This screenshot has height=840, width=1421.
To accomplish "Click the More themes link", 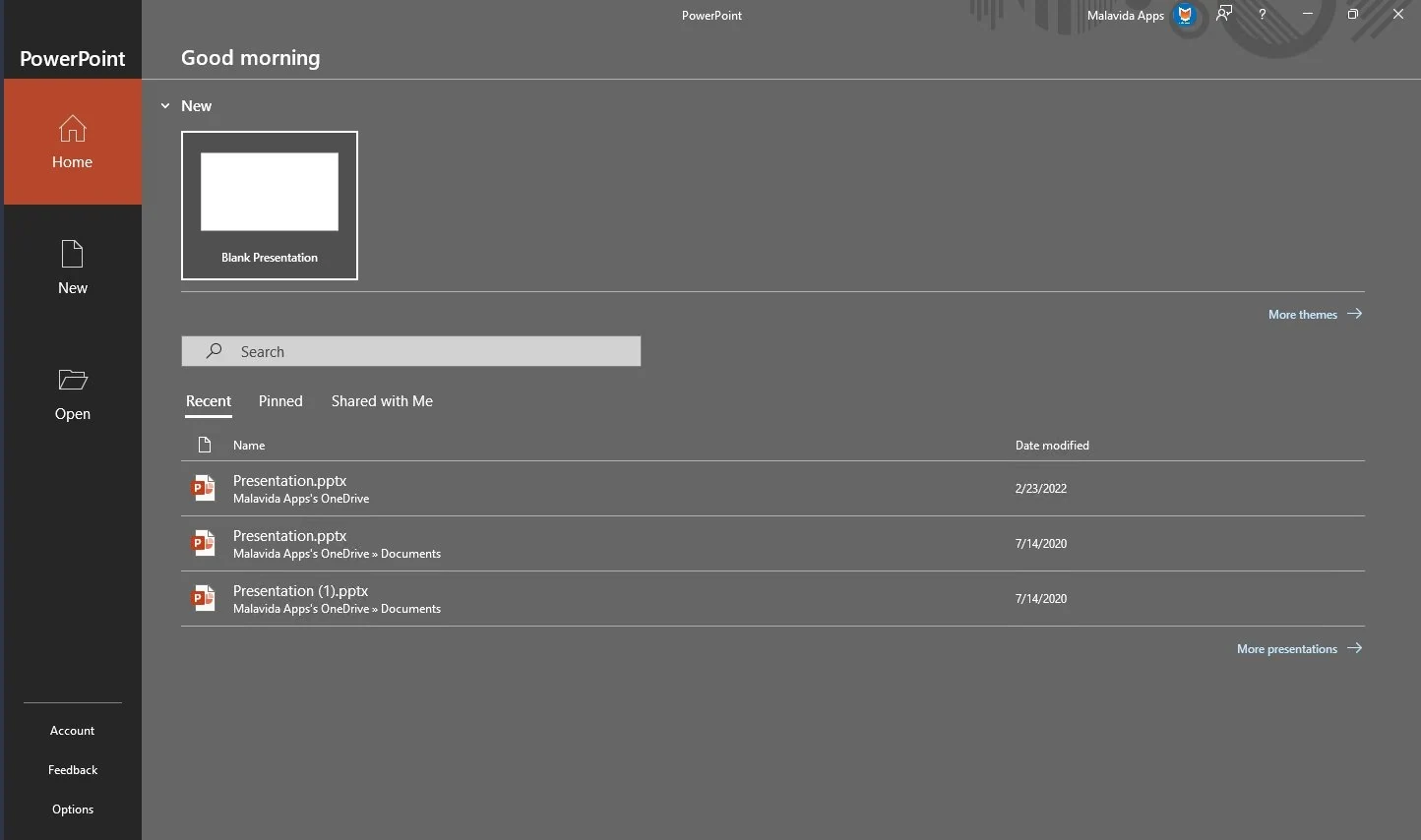I will (x=1303, y=315).
